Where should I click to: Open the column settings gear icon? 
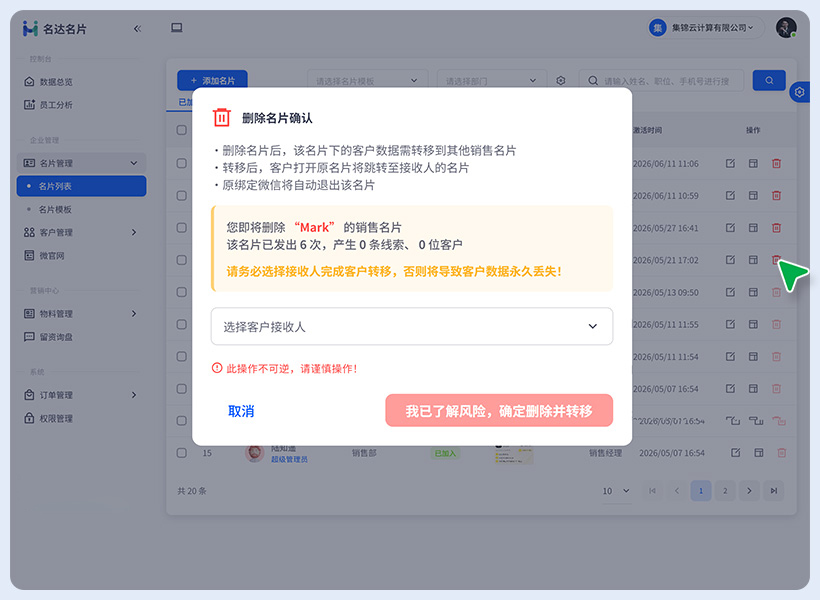point(561,81)
